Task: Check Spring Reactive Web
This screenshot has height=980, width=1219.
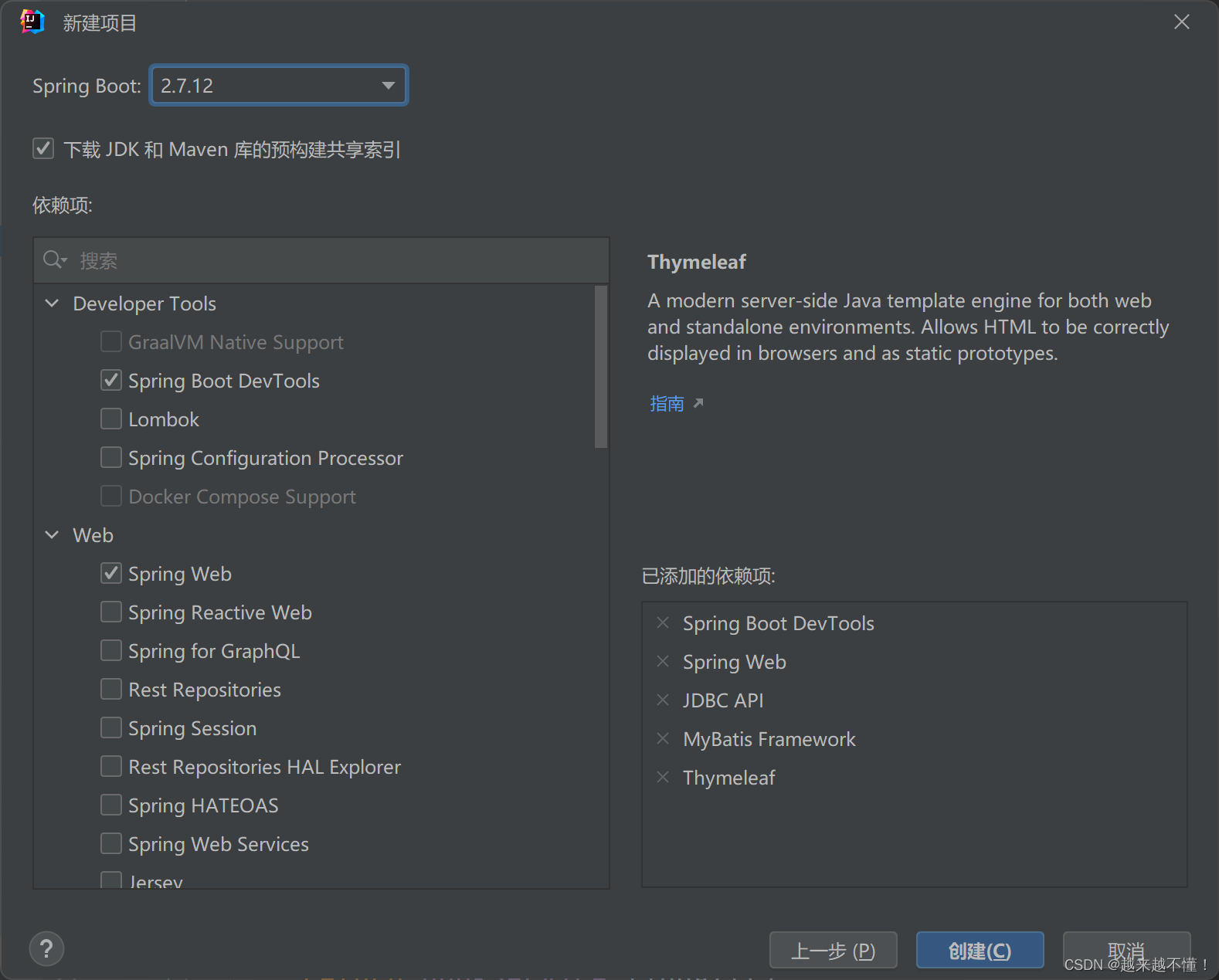Action: (111, 612)
